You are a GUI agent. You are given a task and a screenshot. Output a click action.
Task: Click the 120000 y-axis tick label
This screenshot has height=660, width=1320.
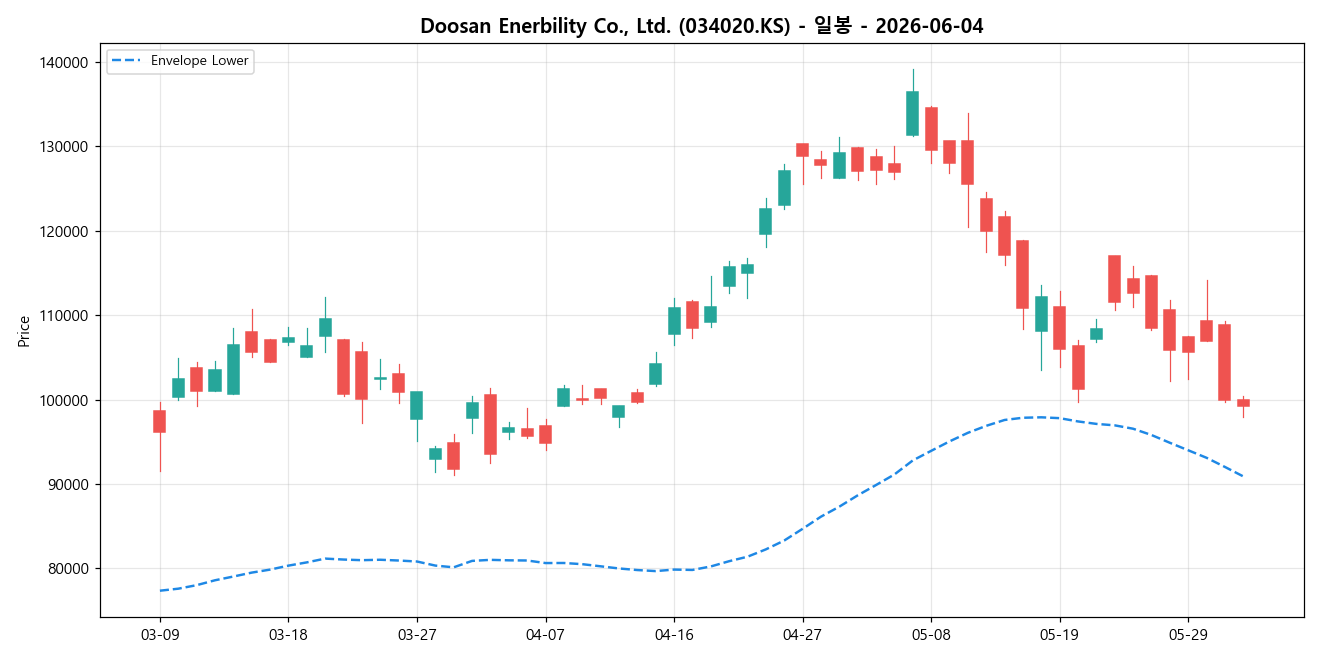pyautogui.click(x=62, y=231)
